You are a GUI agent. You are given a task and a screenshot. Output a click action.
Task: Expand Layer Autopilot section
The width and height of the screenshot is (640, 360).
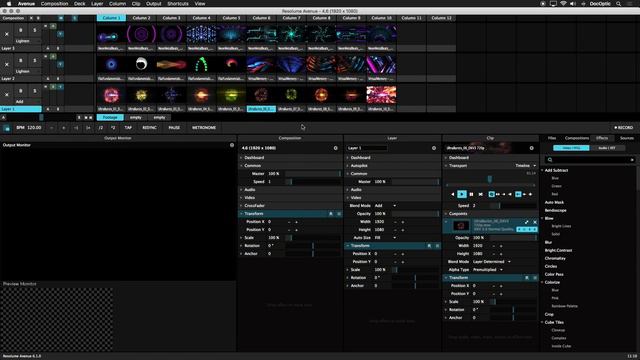[392, 166]
